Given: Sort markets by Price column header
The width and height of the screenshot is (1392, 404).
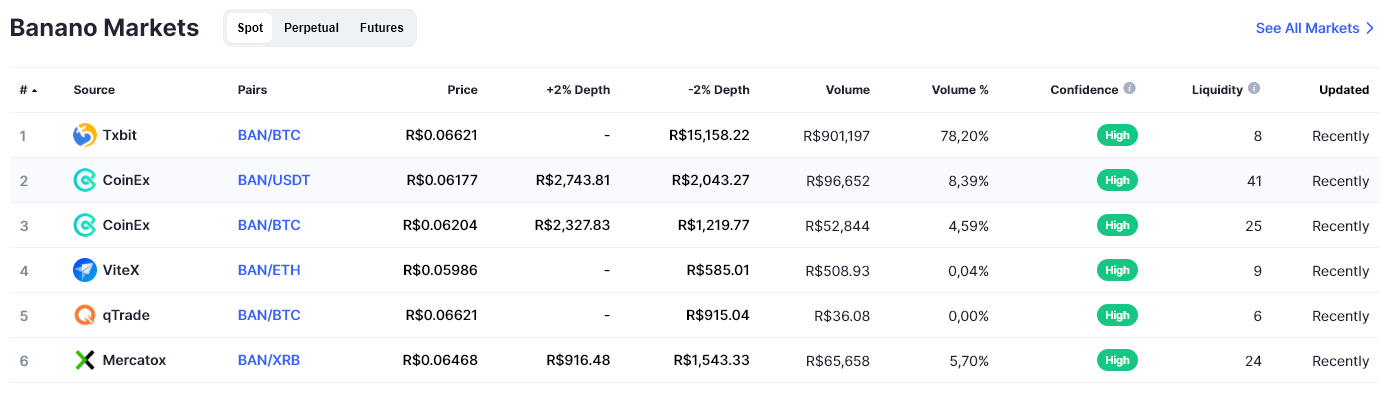Looking at the screenshot, I should click(462, 90).
